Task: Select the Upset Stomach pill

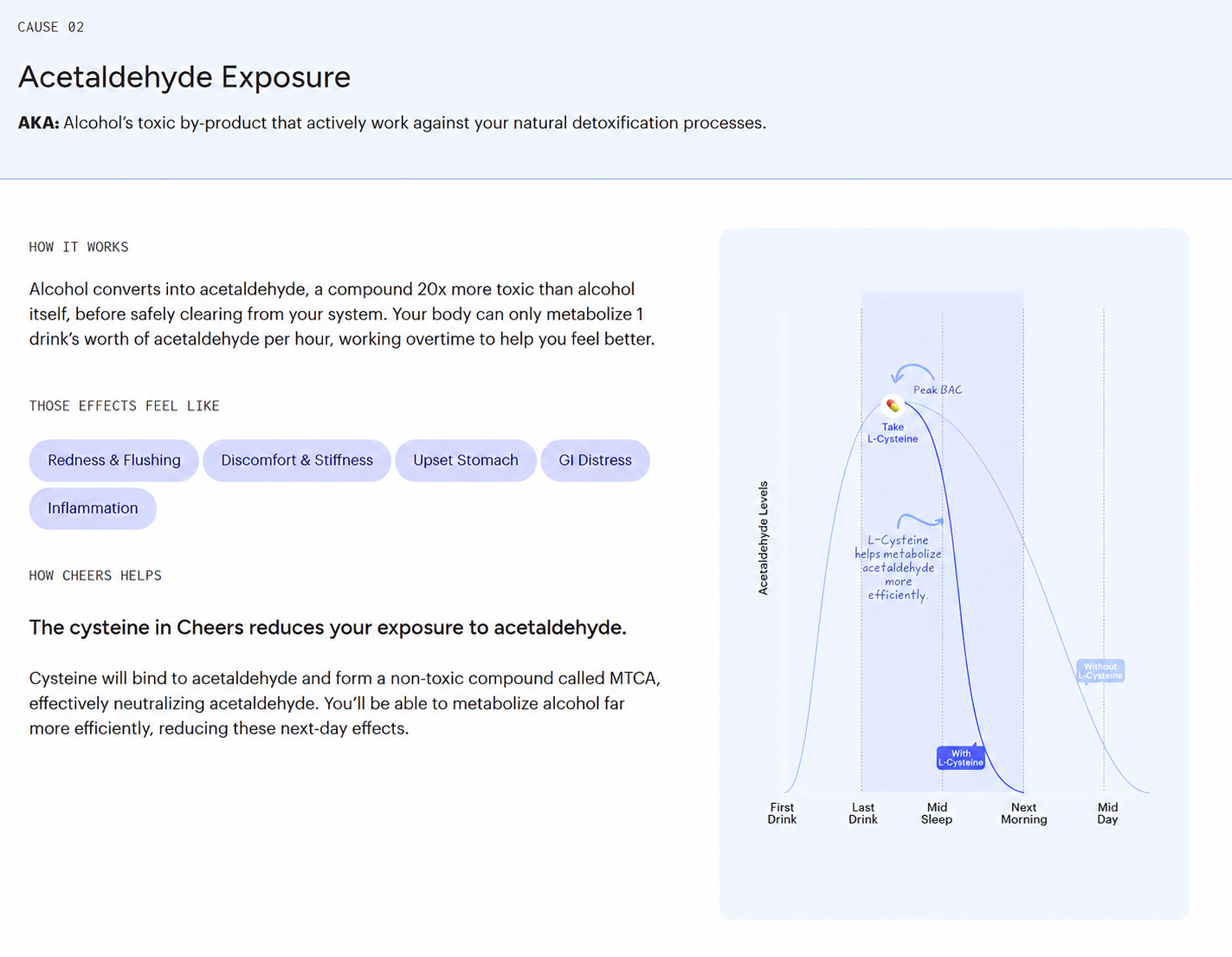Action: [466, 461]
